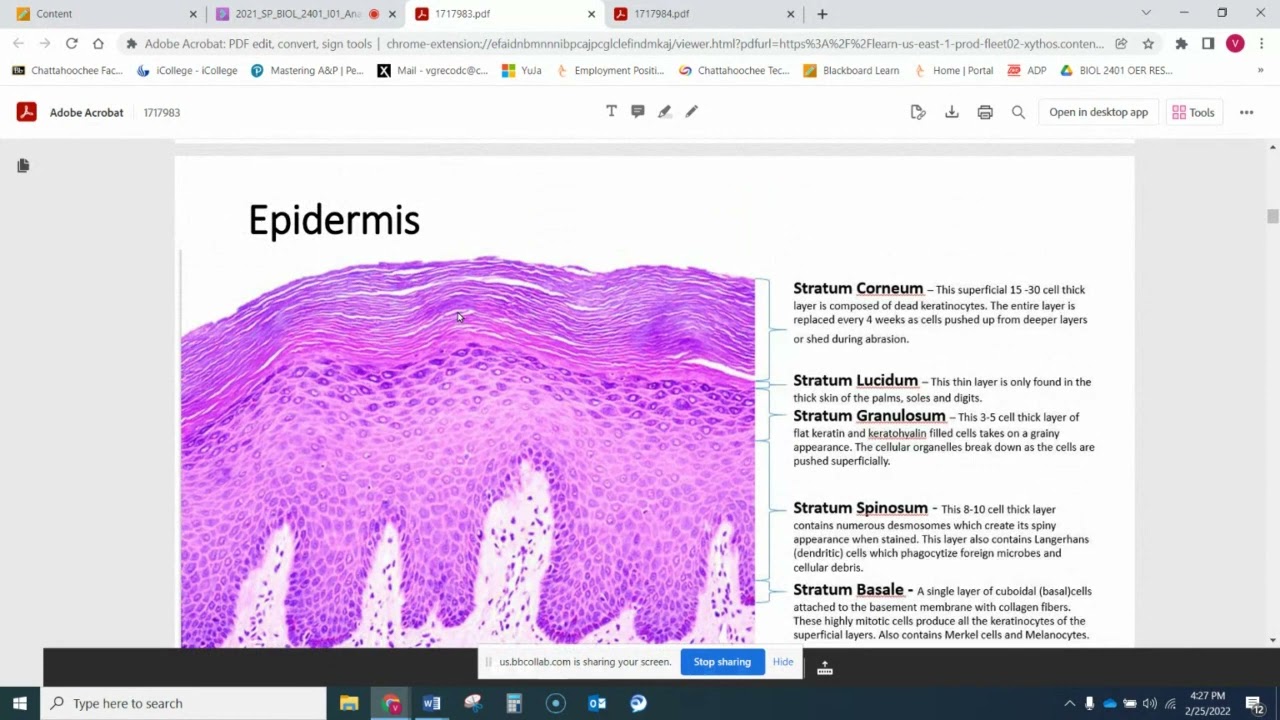Screen dimensions: 1280x720
Task: Click the Epidermis slide heading
Action: coord(334,220)
